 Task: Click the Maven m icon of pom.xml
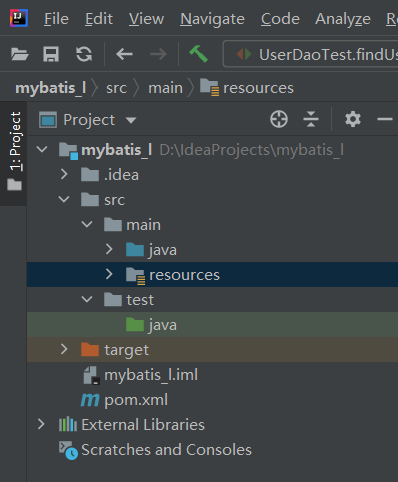[90, 400]
